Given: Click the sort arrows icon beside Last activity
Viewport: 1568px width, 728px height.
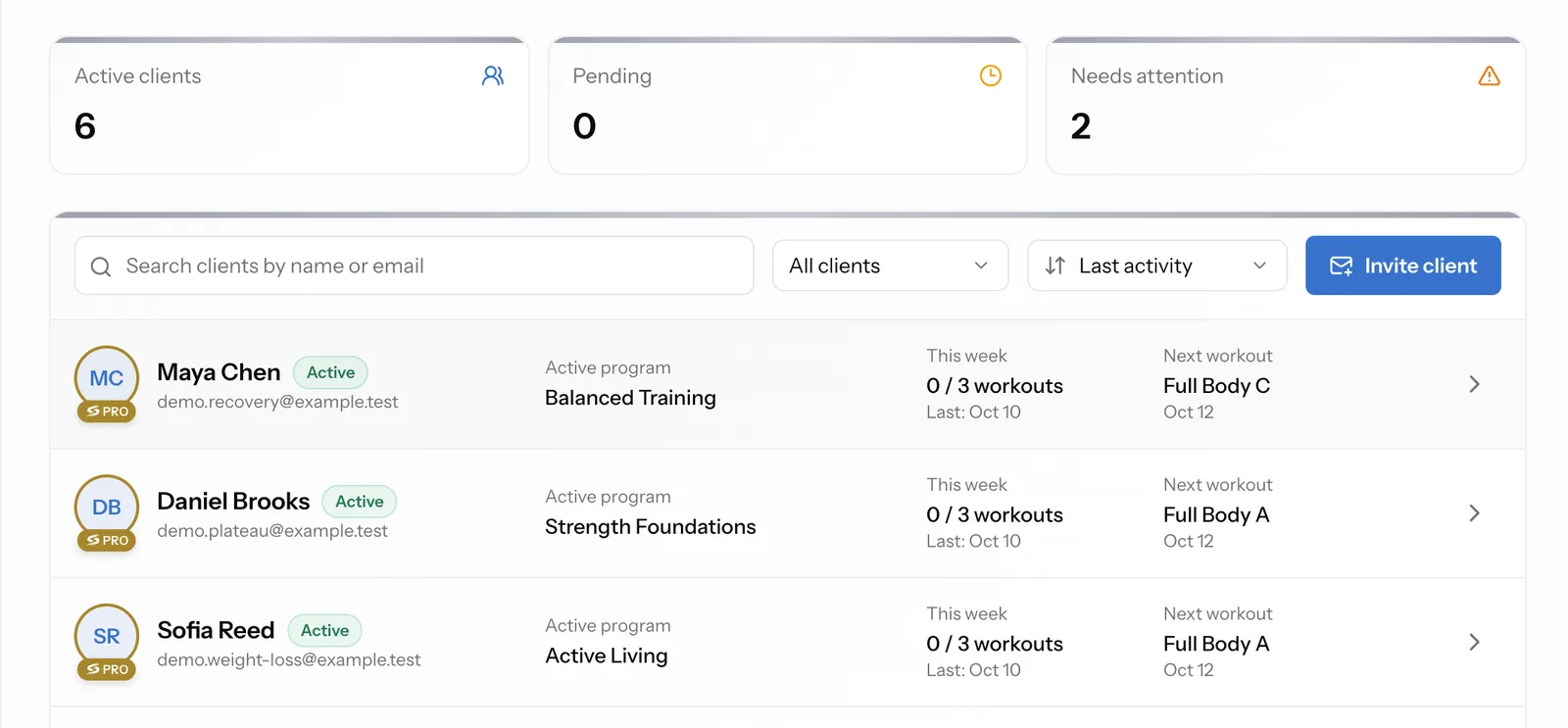Looking at the screenshot, I should [1055, 266].
